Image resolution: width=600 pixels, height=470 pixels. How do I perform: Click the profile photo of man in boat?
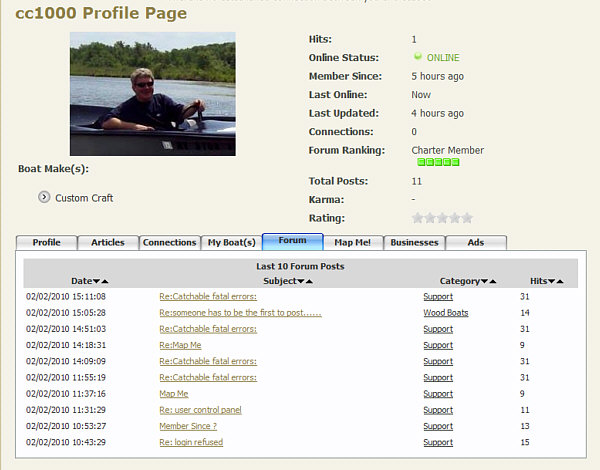153,94
